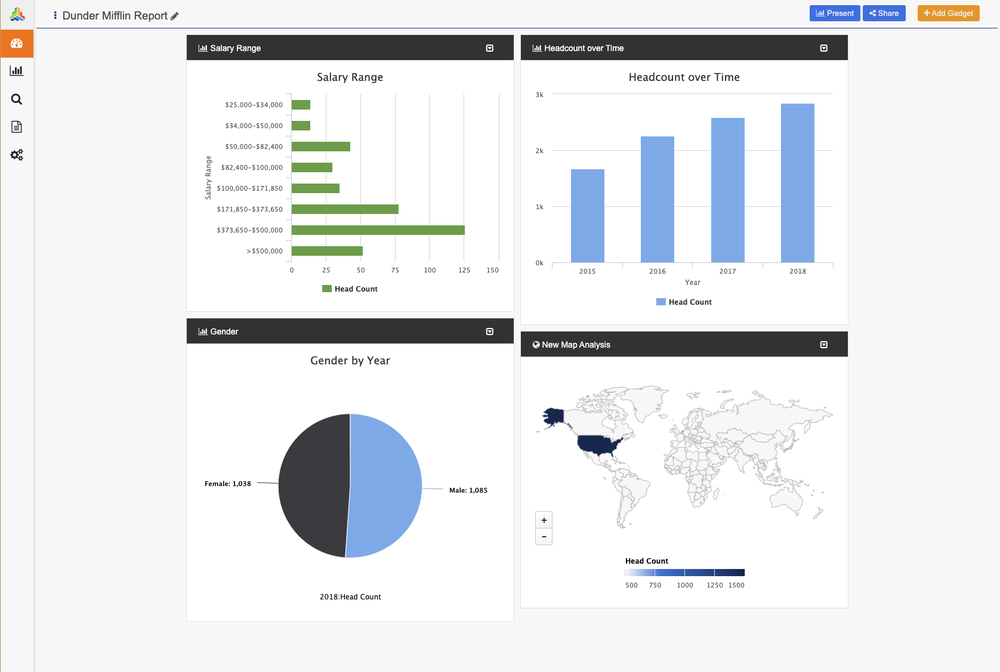1000x672 pixels.
Task: Click the Share button
Action: [884, 13]
